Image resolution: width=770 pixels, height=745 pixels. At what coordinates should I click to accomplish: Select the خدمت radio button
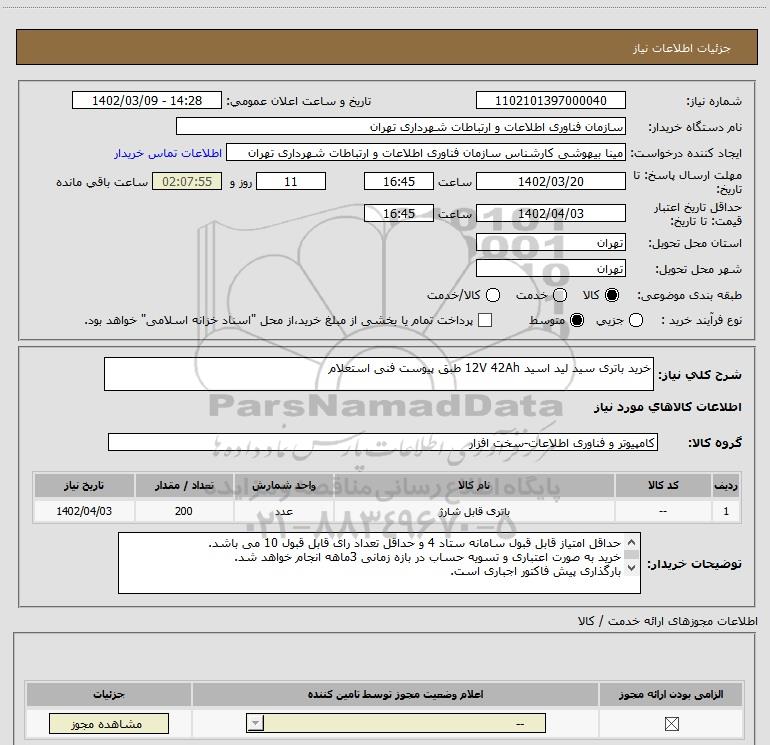pyautogui.click(x=560, y=295)
